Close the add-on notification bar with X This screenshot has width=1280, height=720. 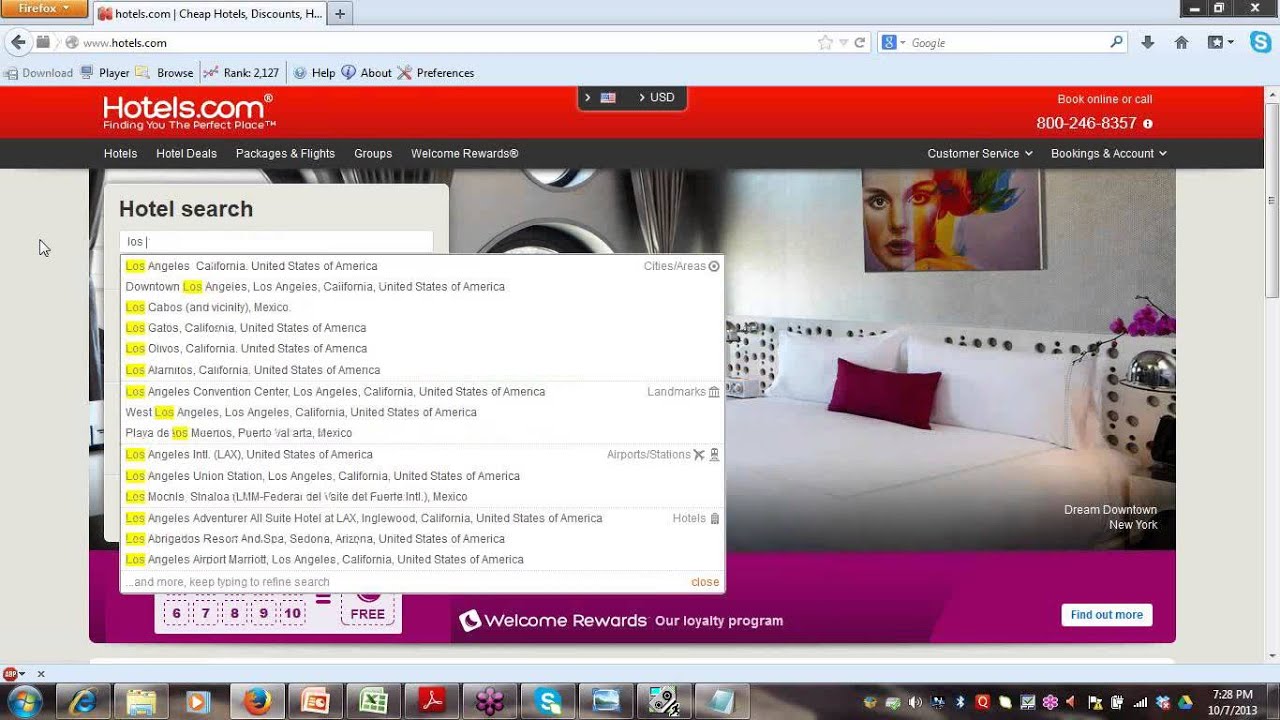click(x=41, y=674)
